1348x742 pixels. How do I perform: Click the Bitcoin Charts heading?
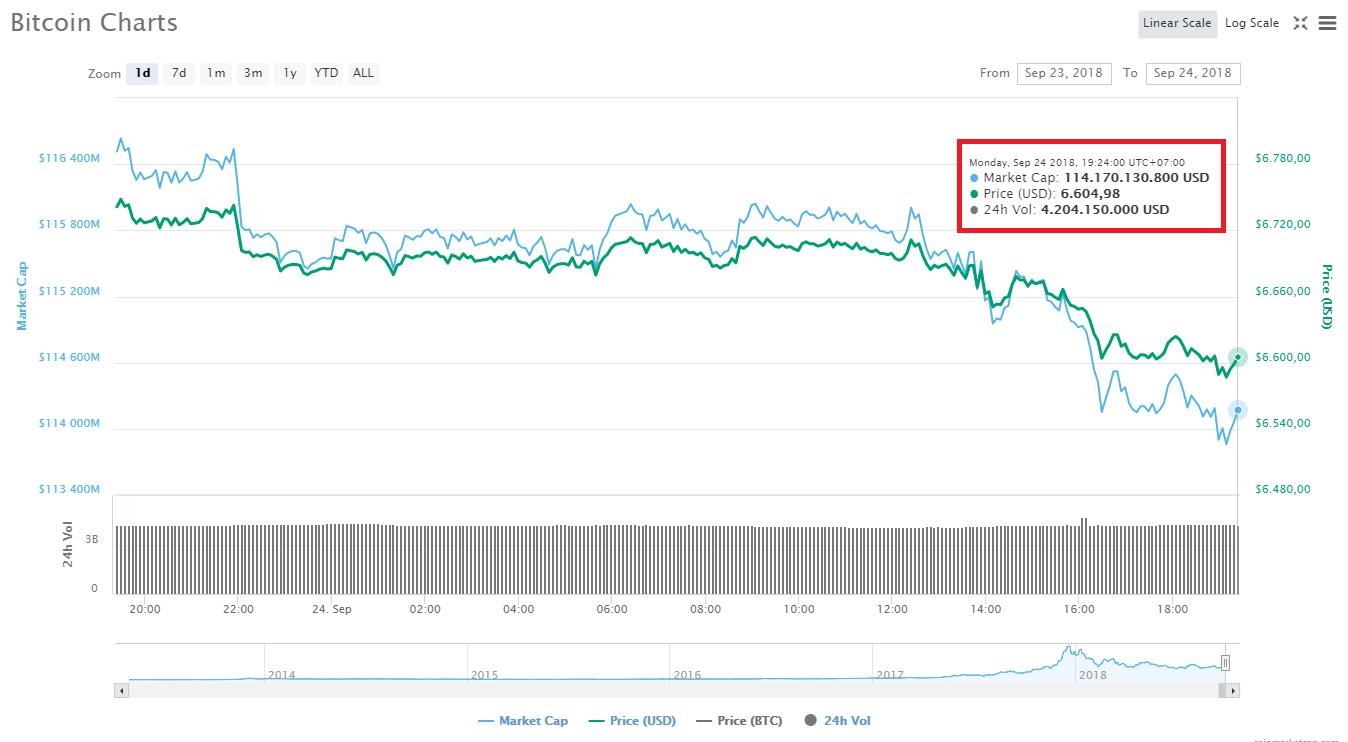pos(94,22)
